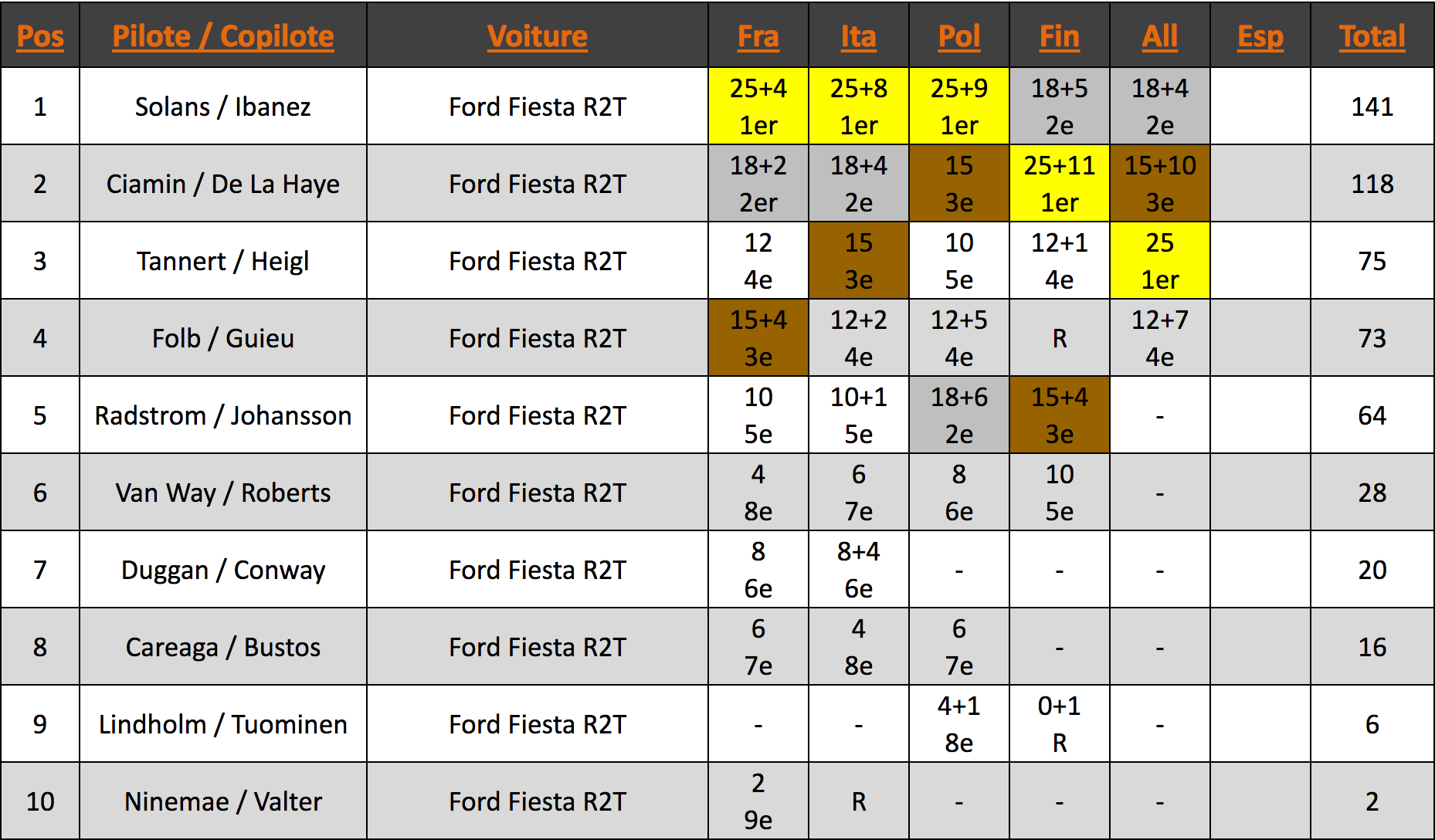The width and height of the screenshot is (1435, 840).
Task: Click the Pilote / Copilote header
Action: 223,36
